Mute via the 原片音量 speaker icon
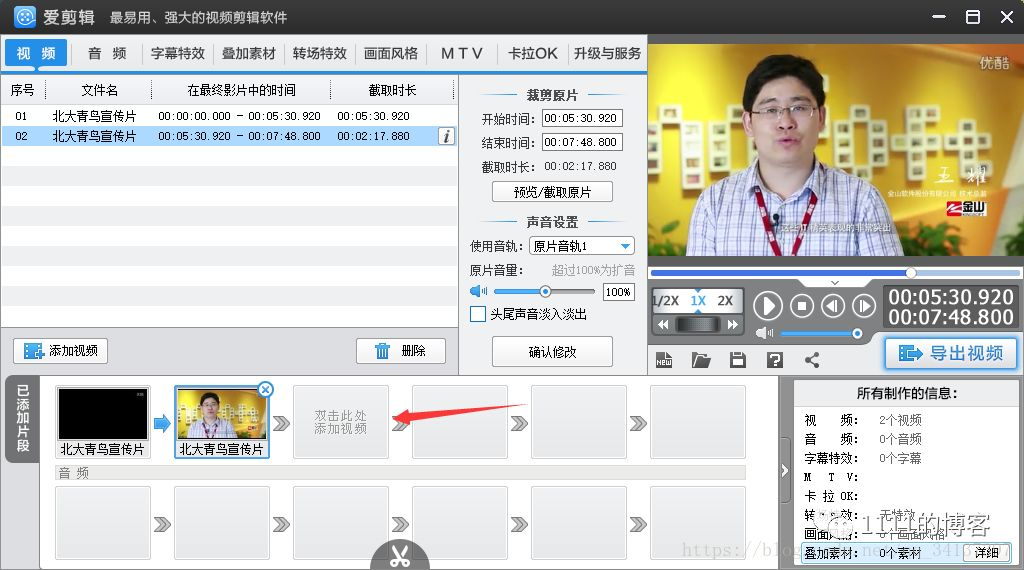The height and width of the screenshot is (570, 1024). click(x=479, y=291)
